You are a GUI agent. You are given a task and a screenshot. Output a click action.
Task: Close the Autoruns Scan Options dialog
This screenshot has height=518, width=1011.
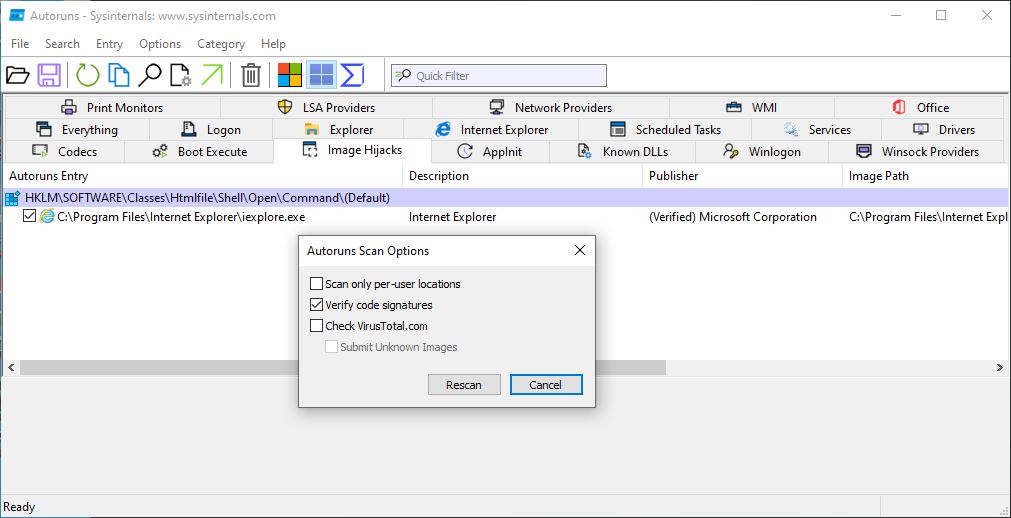coord(580,250)
